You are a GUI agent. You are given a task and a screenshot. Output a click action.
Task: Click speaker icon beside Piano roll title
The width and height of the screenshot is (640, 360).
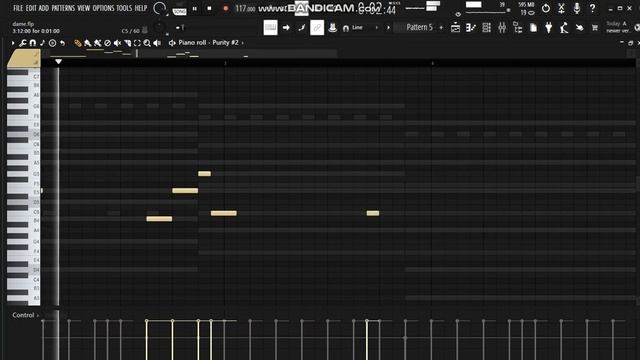tap(172, 43)
